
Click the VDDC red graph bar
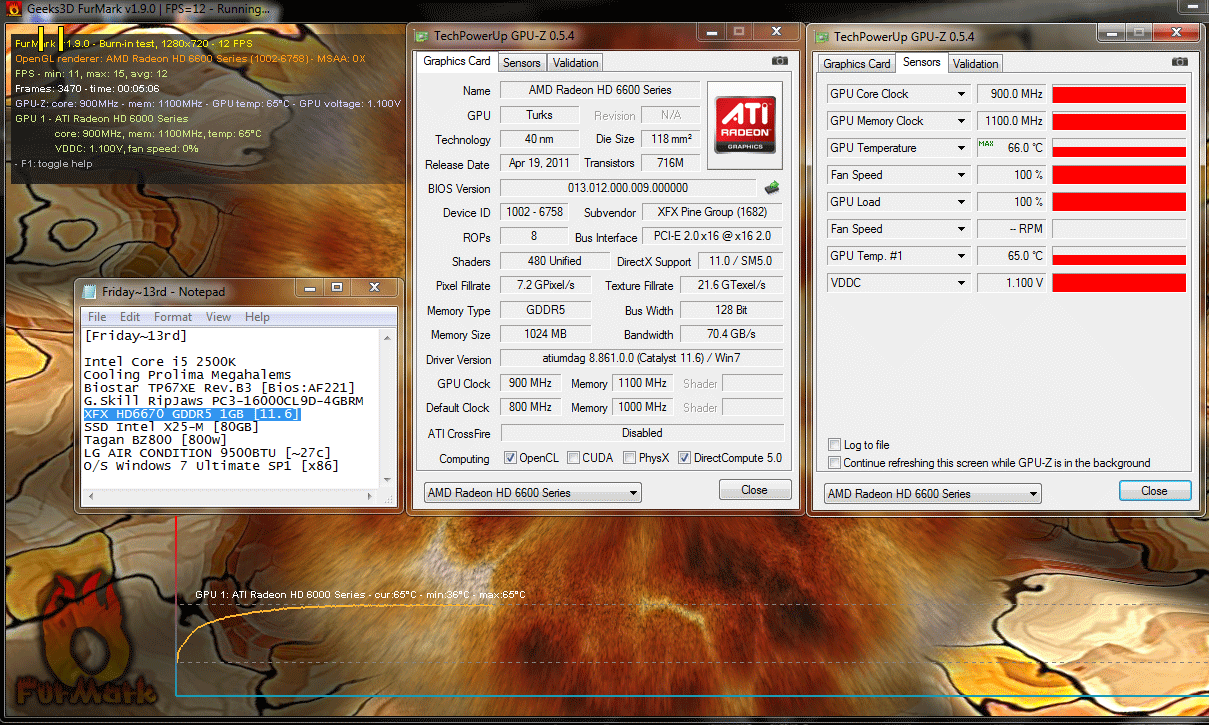point(1119,283)
